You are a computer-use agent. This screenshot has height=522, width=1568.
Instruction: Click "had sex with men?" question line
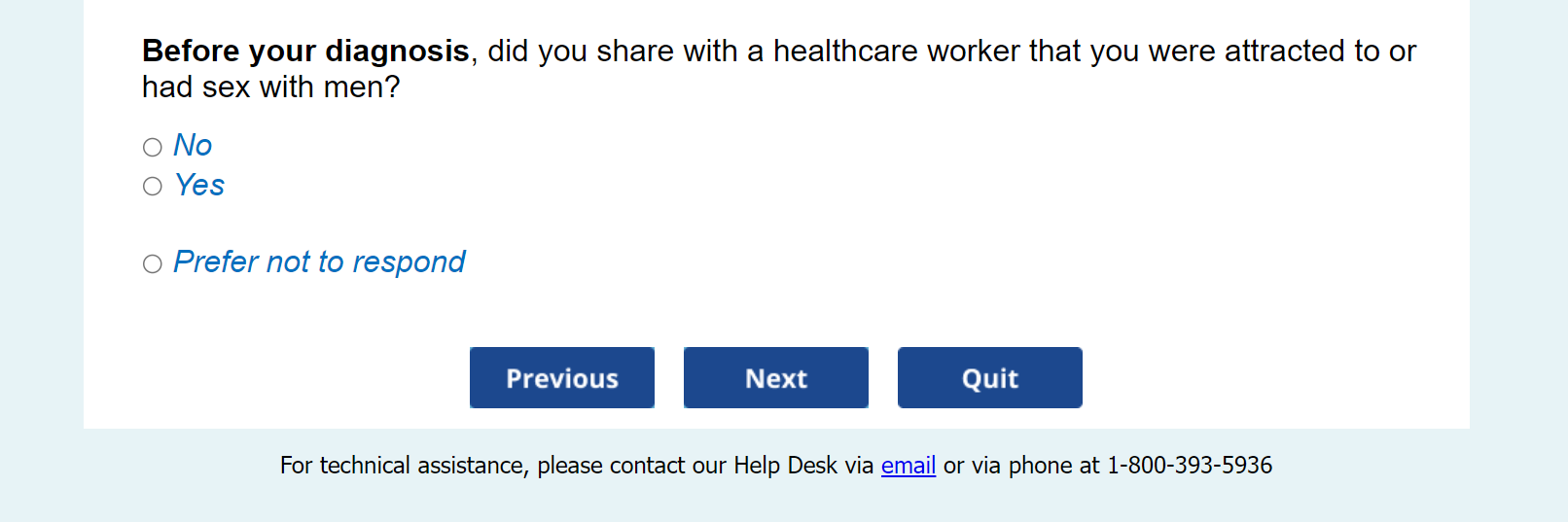click(x=270, y=87)
